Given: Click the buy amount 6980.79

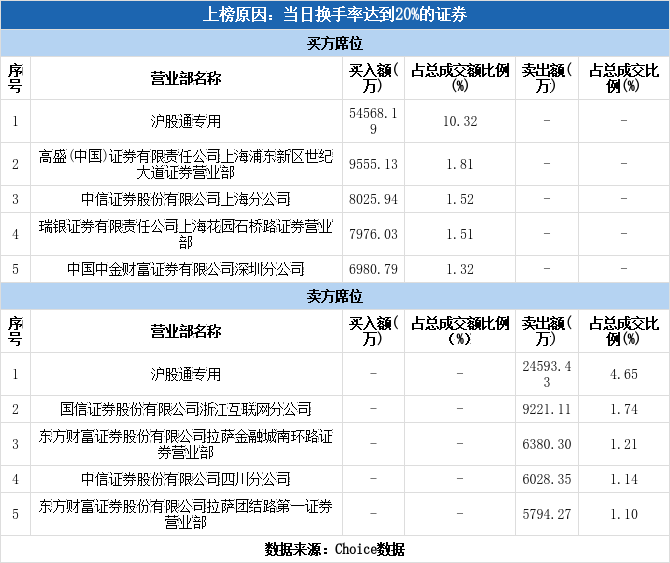Looking at the screenshot, I should (373, 269).
